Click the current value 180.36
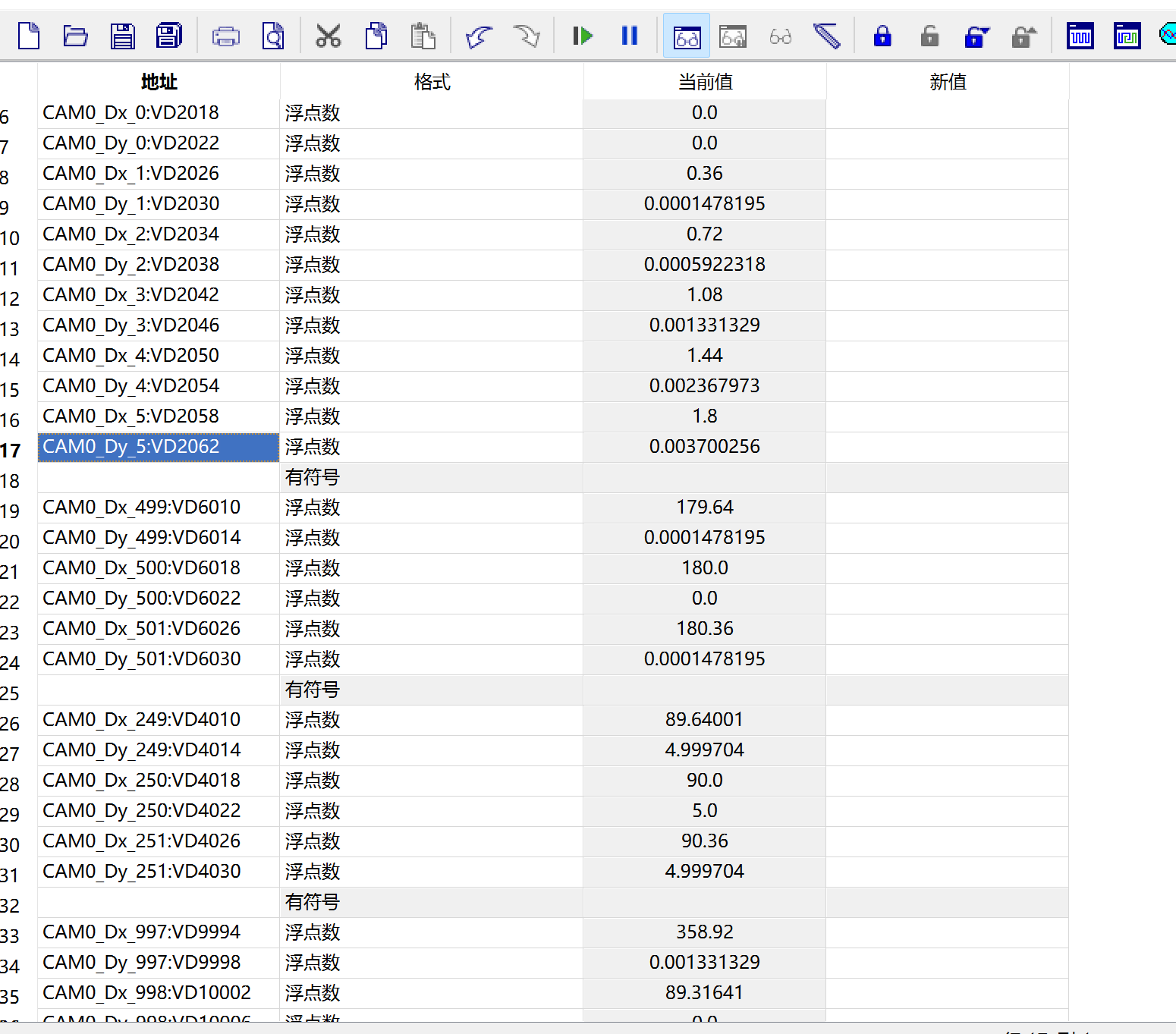1176x1034 pixels. pyautogui.click(x=705, y=629)
